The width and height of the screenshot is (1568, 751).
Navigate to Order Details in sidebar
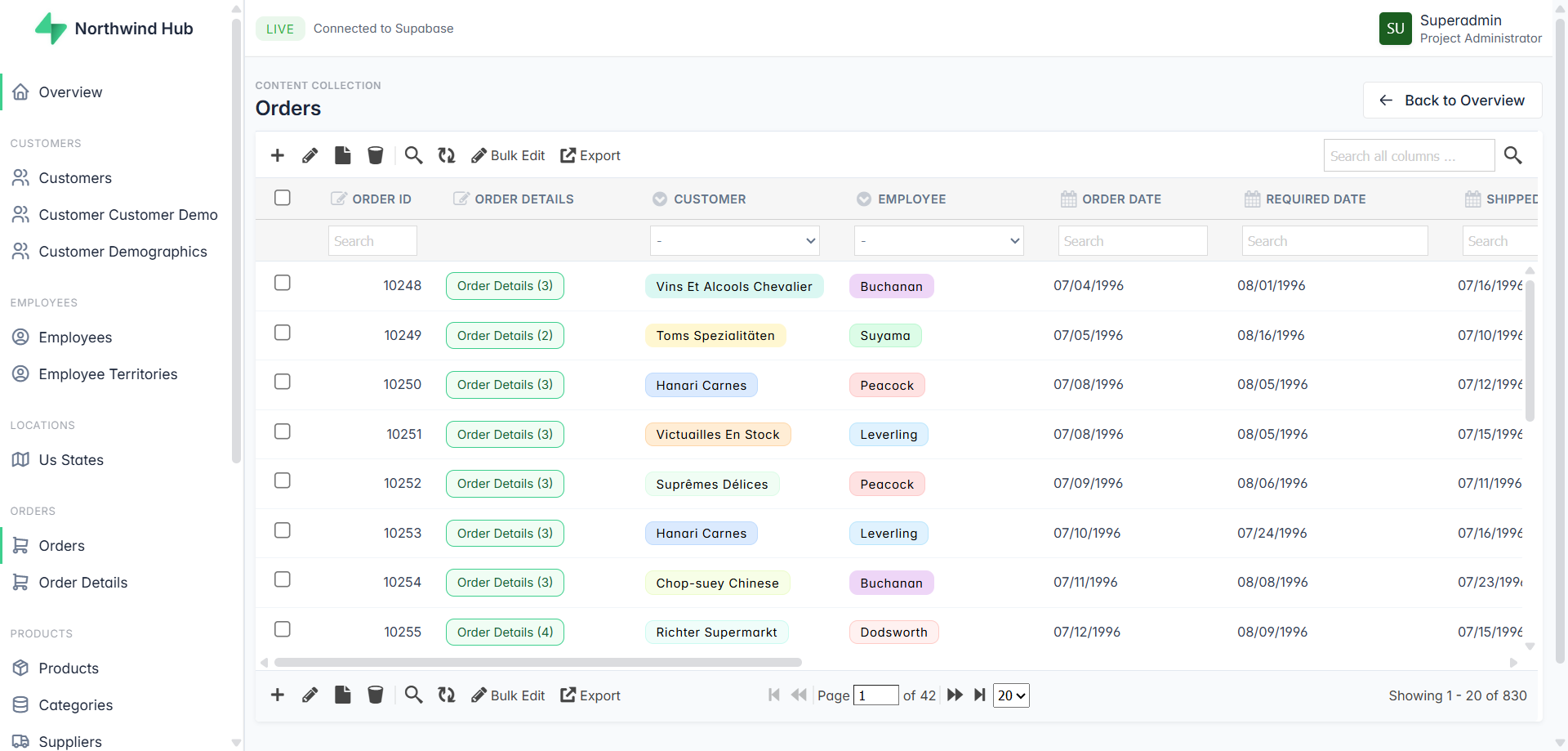[x=83, y=583]
